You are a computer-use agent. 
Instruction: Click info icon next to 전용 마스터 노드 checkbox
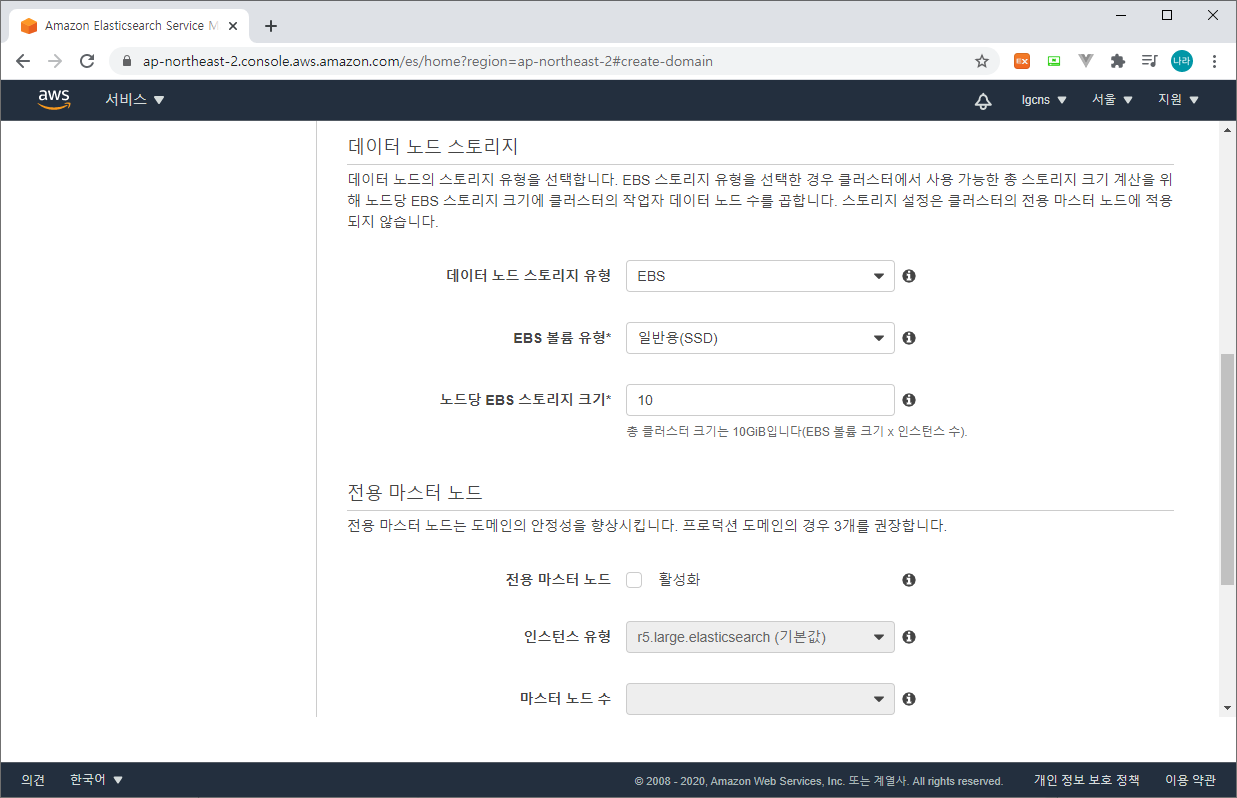coord(909,580)
